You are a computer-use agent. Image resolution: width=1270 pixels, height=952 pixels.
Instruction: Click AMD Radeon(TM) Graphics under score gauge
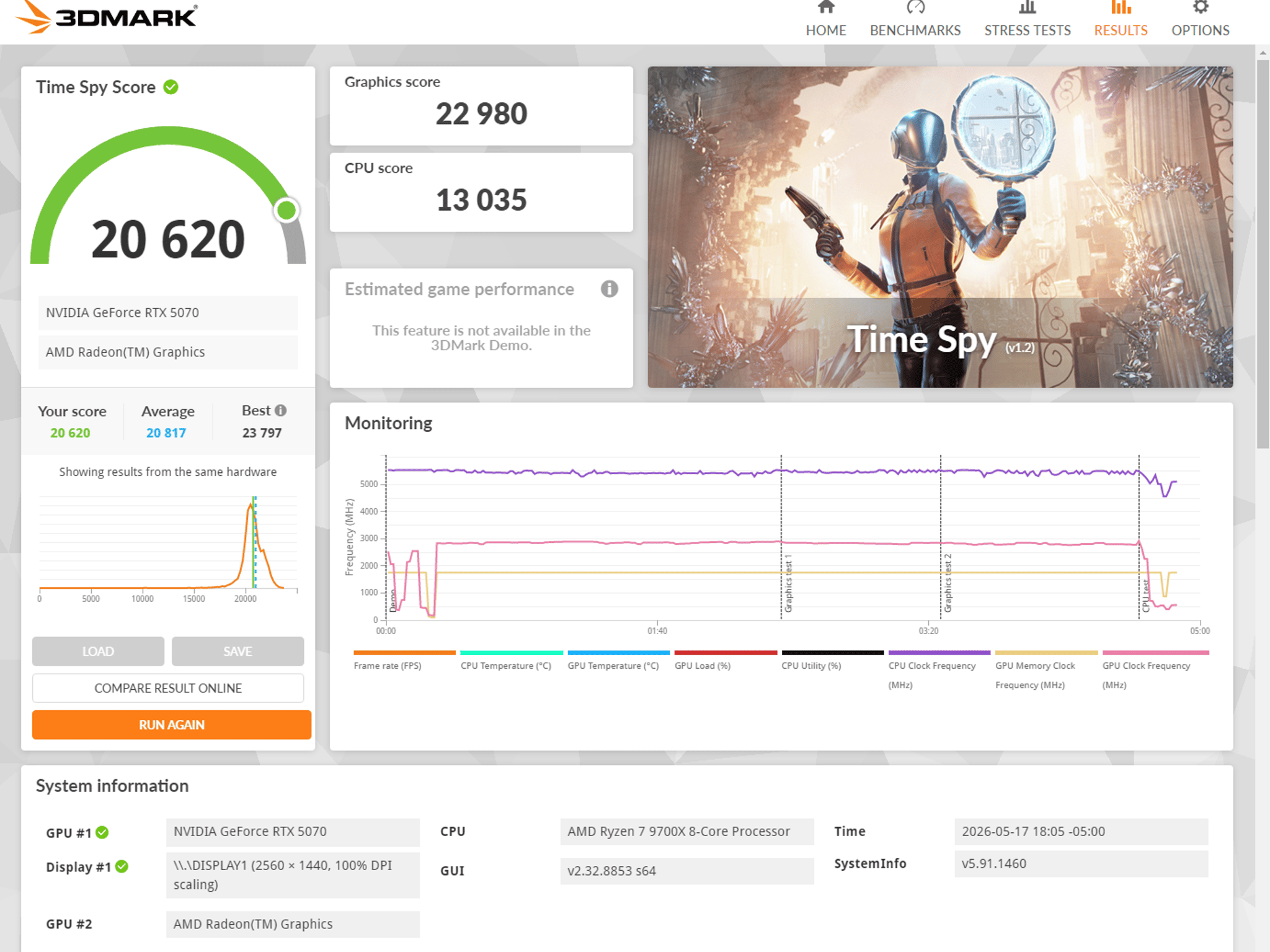pyautogui.click(x=168, y=352)
